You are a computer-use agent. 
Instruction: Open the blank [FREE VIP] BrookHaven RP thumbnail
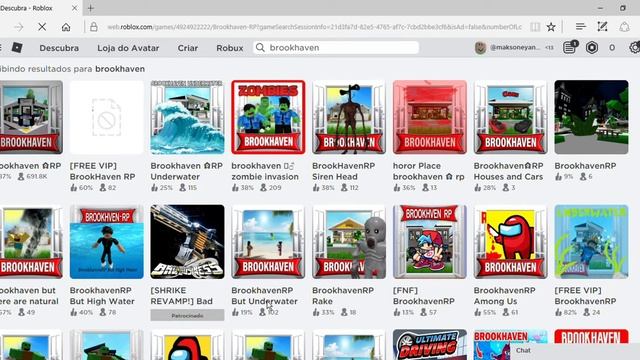click(x=107, y=117)
